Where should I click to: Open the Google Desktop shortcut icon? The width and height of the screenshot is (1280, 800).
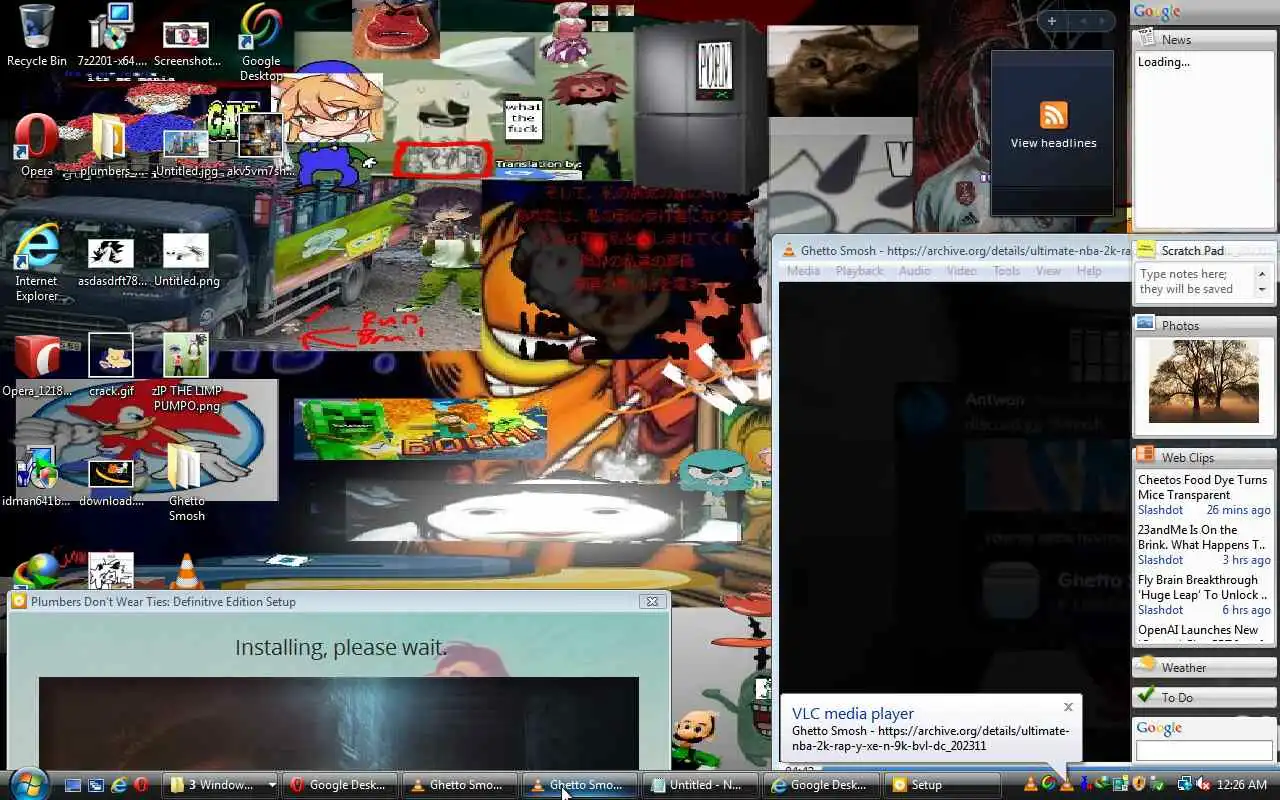(x=260, y=42)
